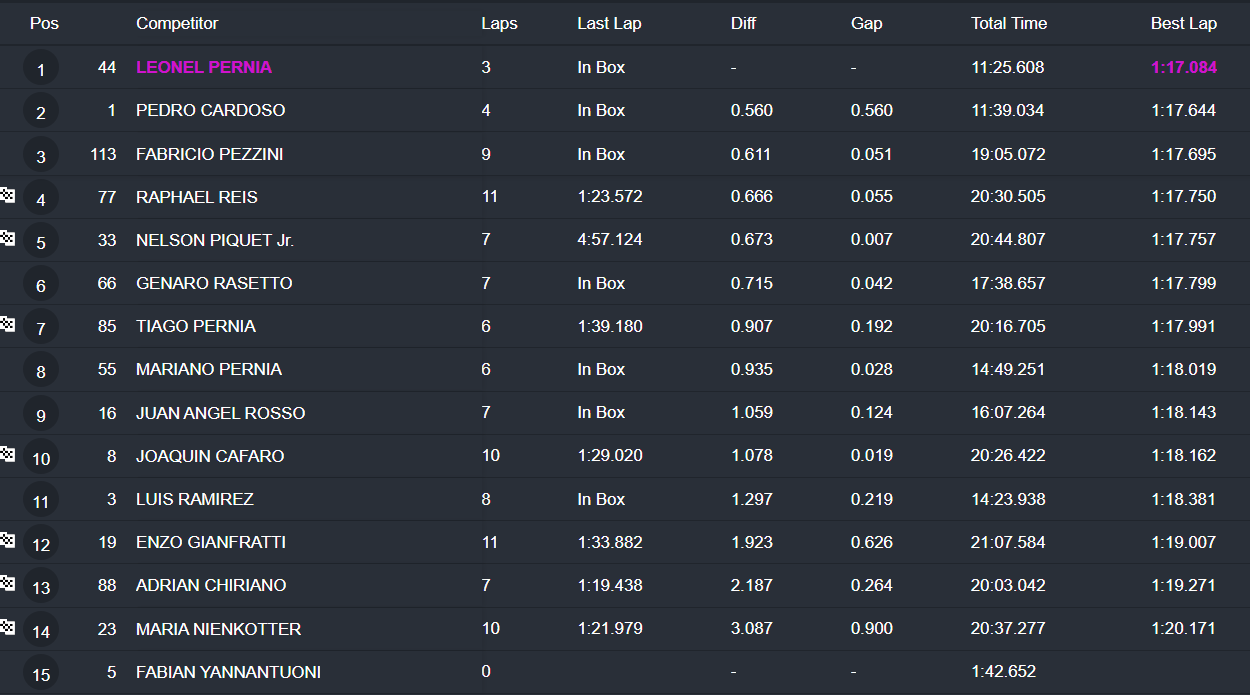Click the checkered flag beside Maria Nienkotter

coord(8,627)
